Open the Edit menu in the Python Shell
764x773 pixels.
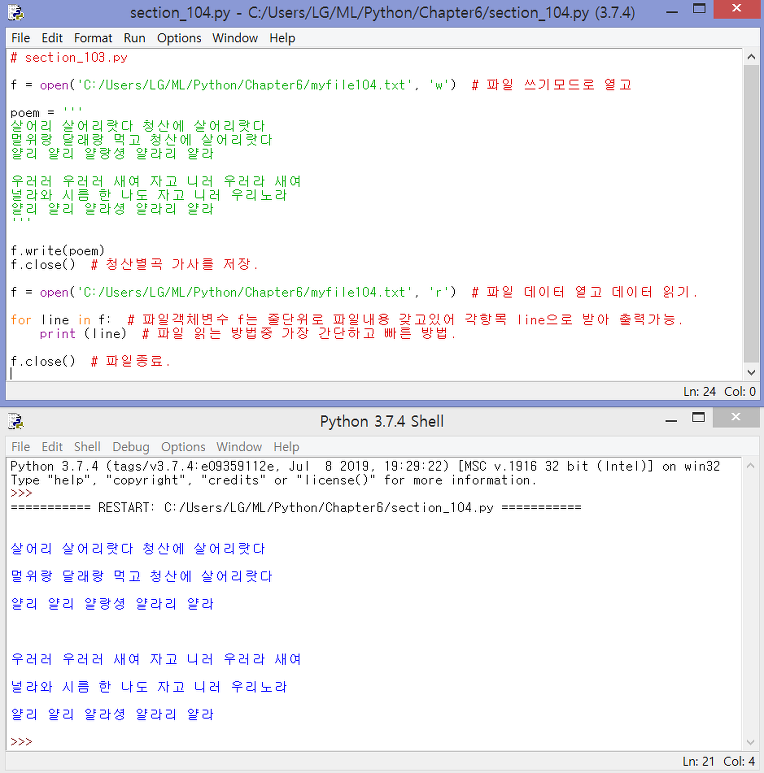click(52, 447)
